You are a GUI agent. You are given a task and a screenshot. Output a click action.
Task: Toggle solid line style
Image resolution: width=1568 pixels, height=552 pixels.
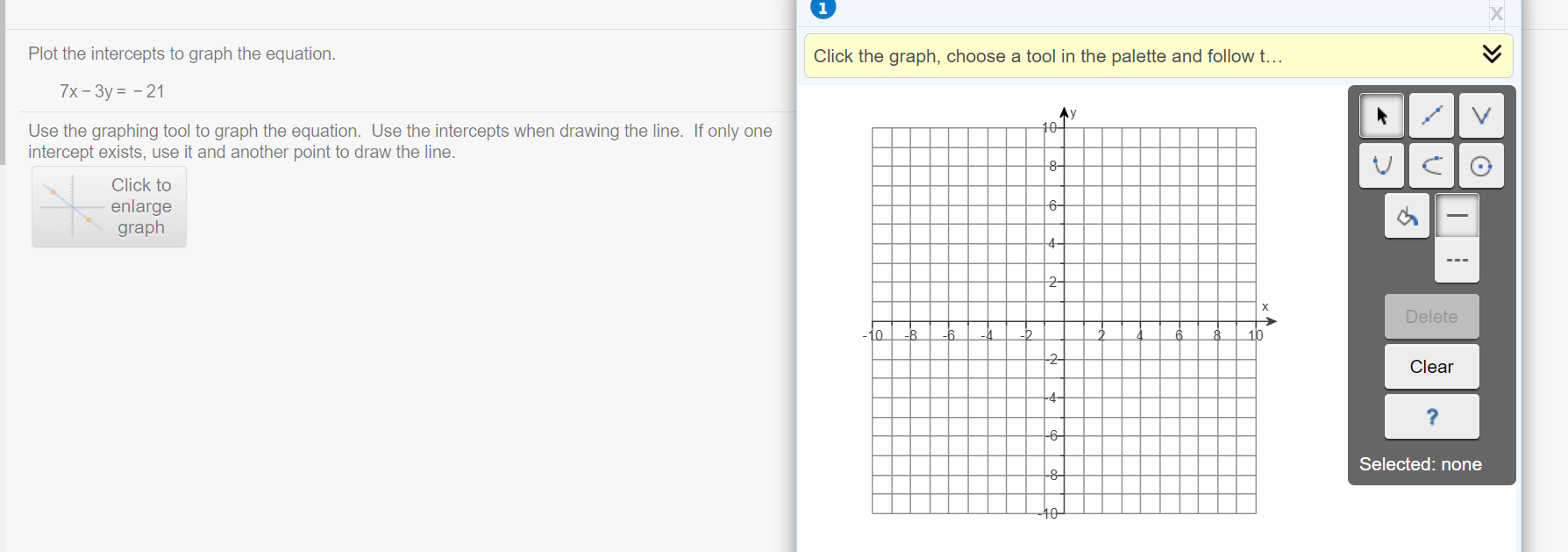(x=1457, y=214)
